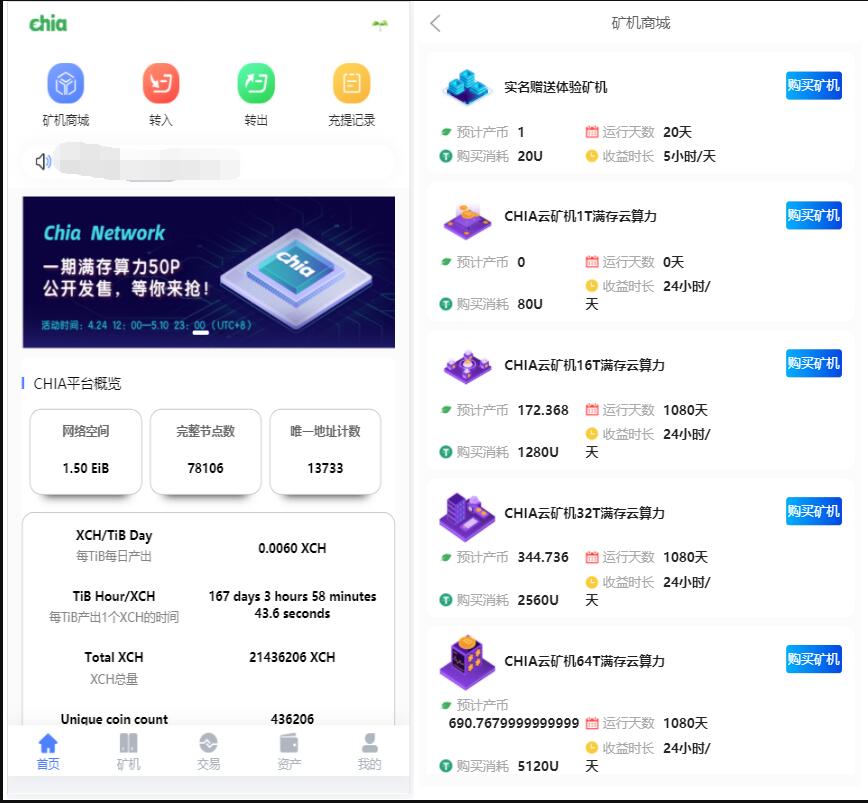Tap the green 转出 transfer-out icon
This screenshot has width=868, height=803.
[256, 84]
